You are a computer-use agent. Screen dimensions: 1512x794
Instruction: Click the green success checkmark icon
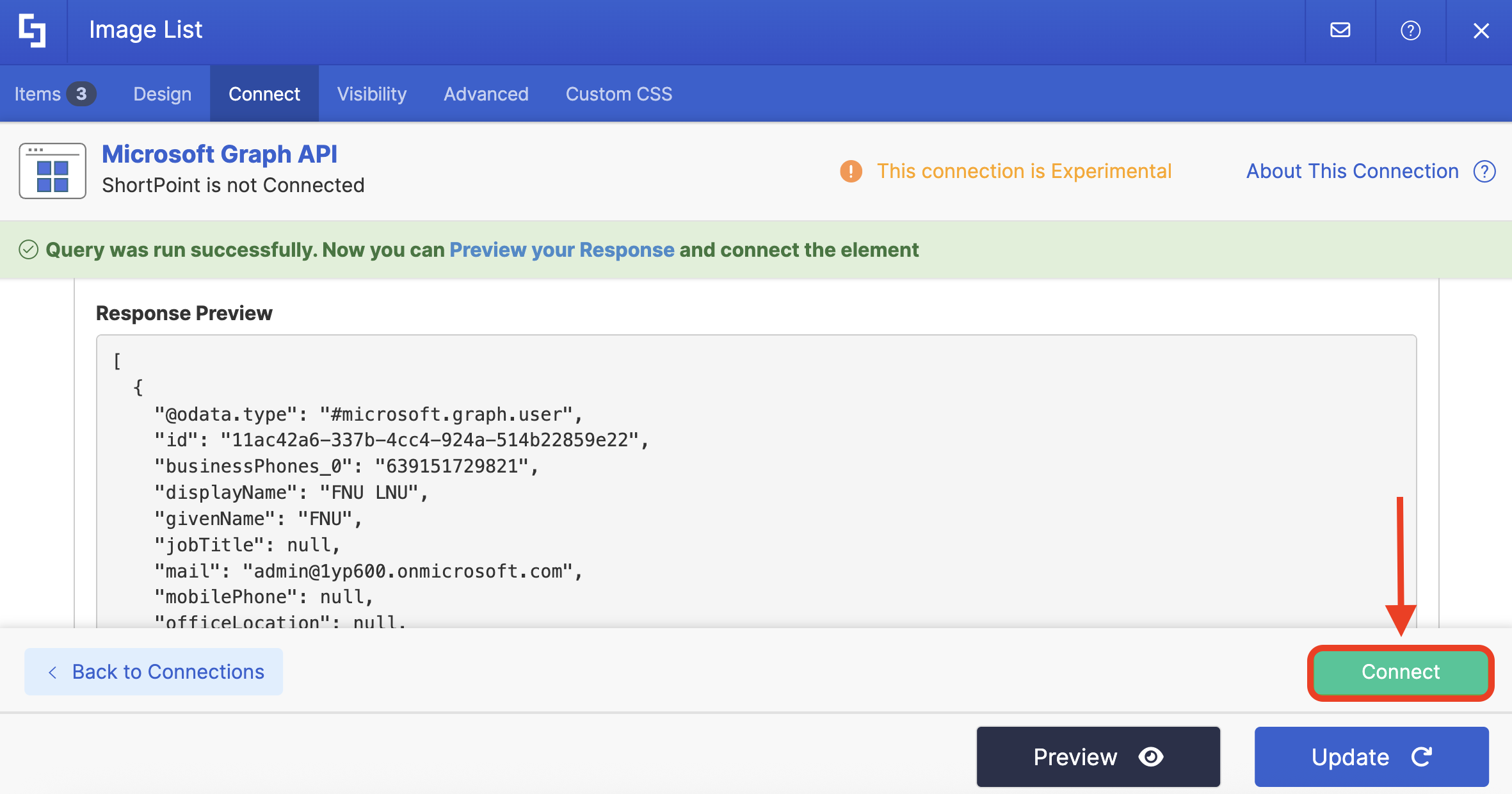pos(29,250)
